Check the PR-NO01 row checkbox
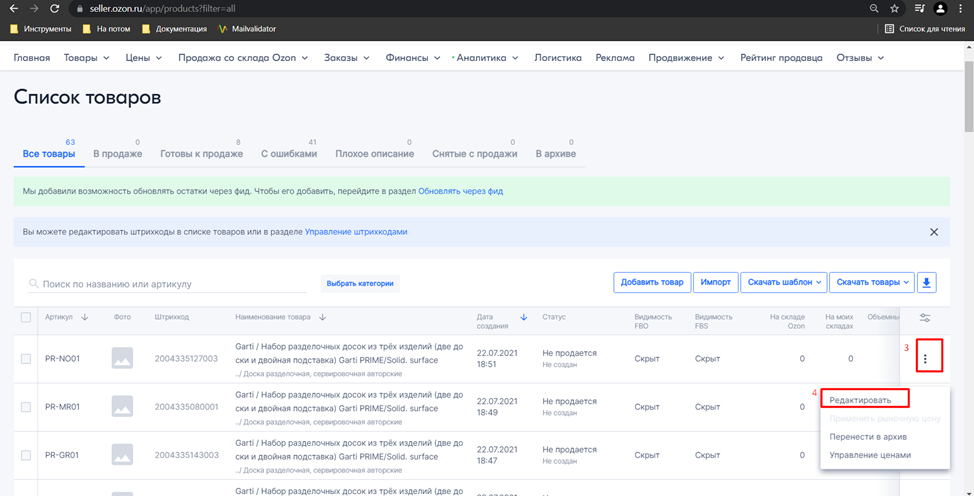Screen dimensions: 974x496 pyautogui.click(x=25, y=359)
